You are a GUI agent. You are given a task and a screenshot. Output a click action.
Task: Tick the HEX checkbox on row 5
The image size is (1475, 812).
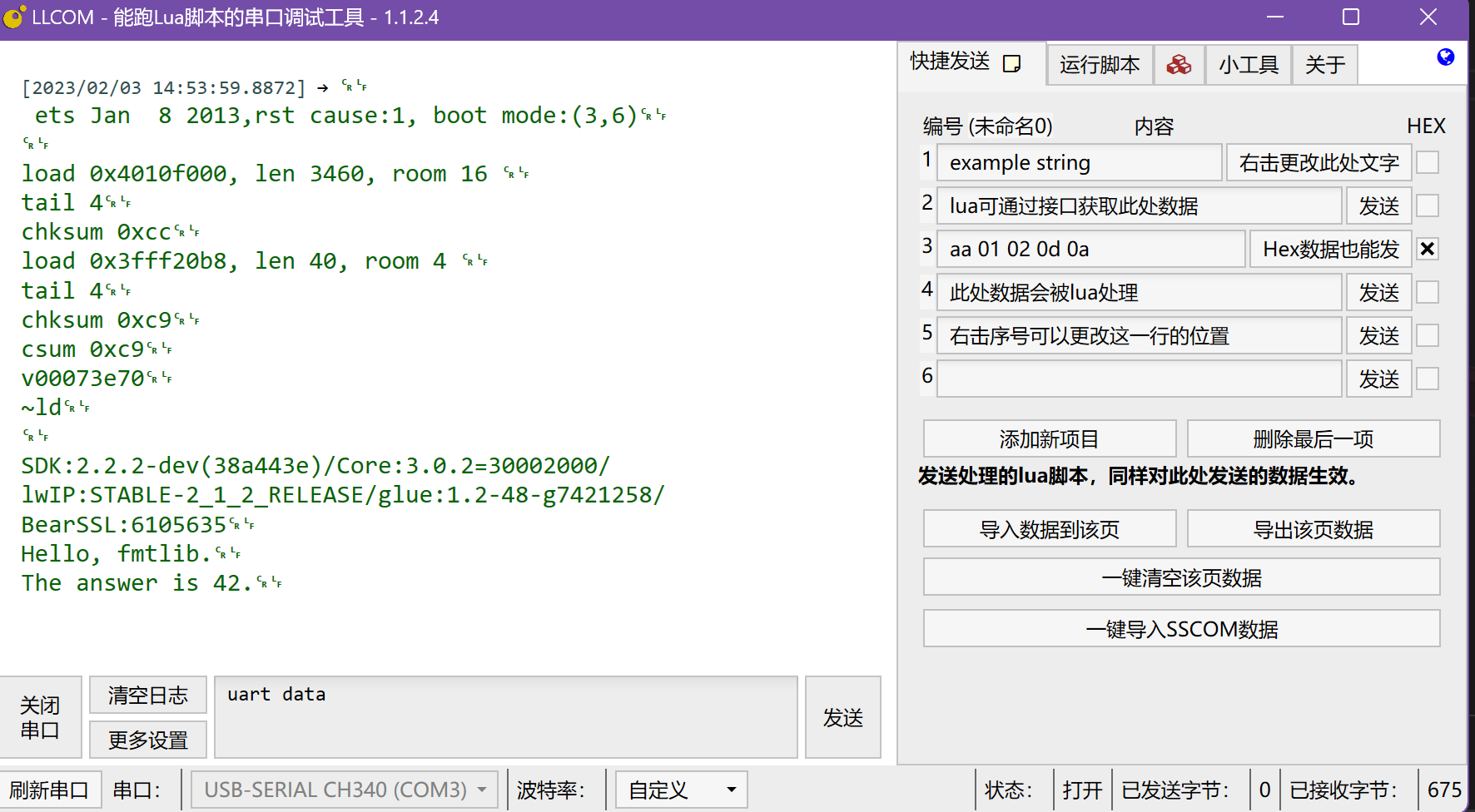pos(1428,336)
